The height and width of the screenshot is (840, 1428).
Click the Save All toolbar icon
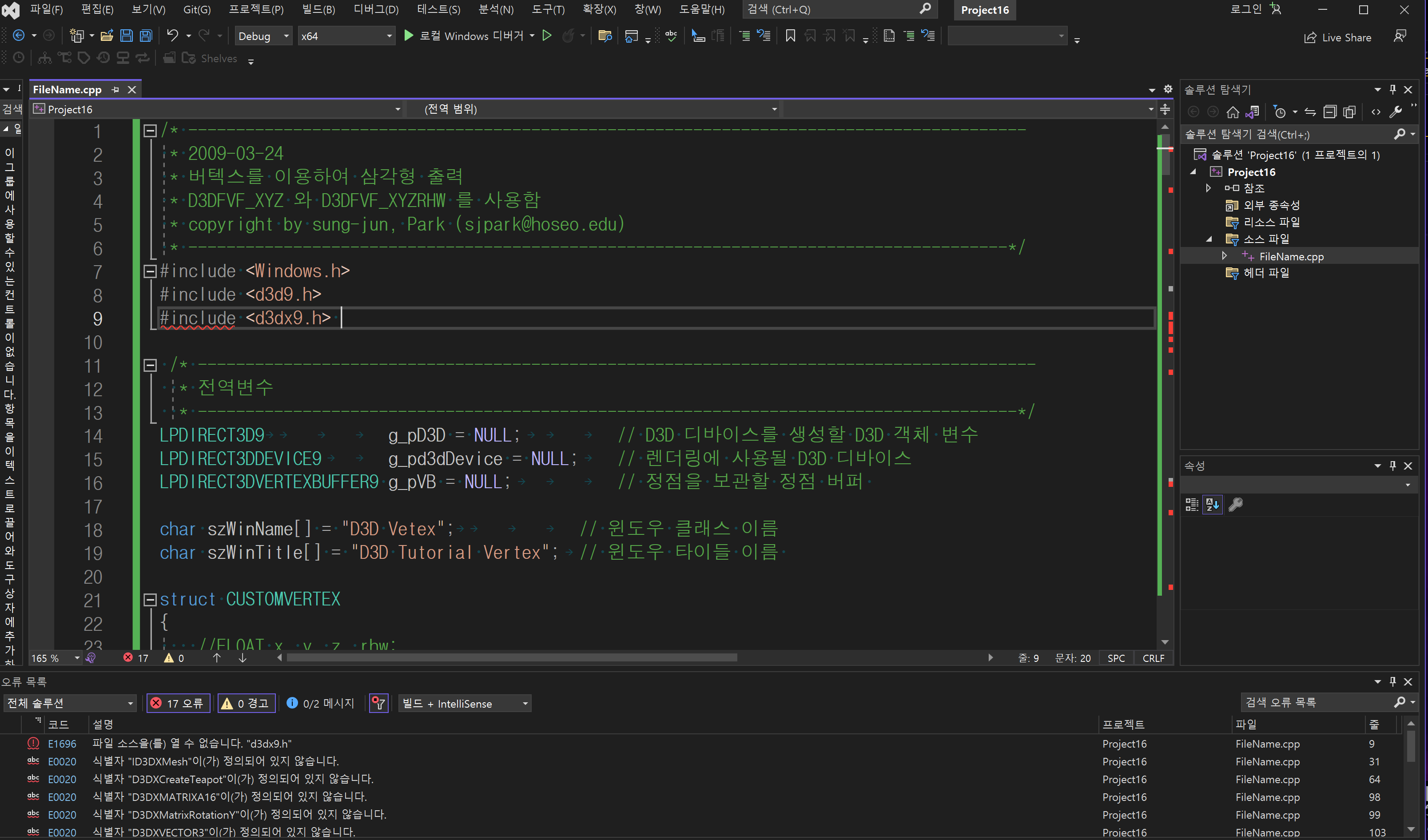pyautogui.click(x=146, y=36)
